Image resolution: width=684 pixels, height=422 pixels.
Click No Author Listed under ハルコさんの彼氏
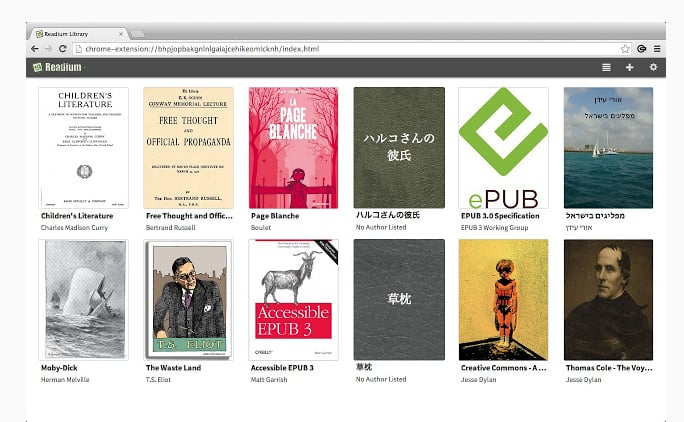click(x=381, y=227)
